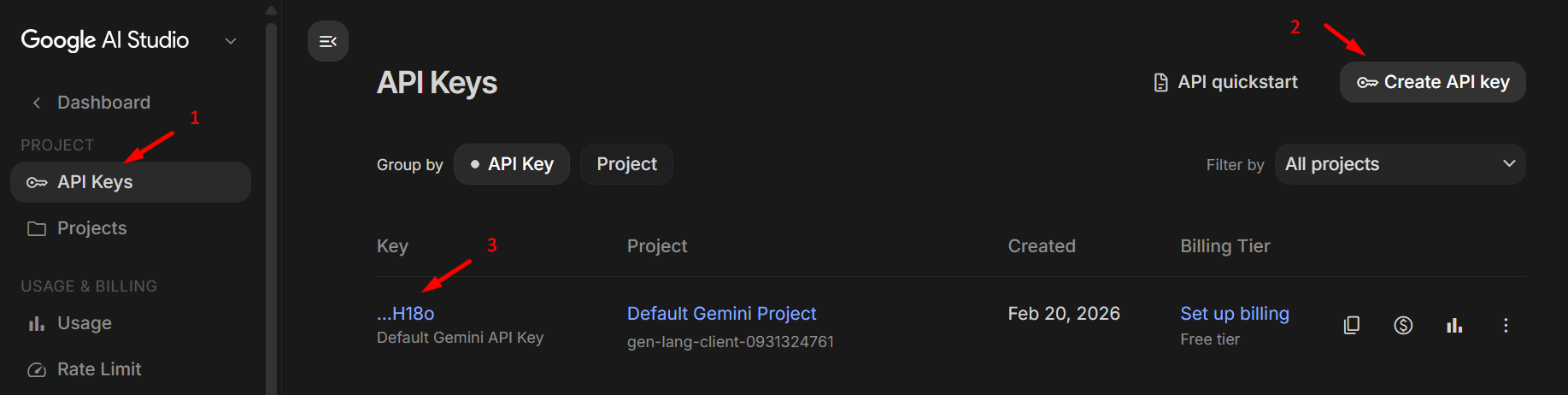Screen dimensions: 1568x395
Task: View usage bar chart icon in key row
Action: click(x=1454, y=325)
